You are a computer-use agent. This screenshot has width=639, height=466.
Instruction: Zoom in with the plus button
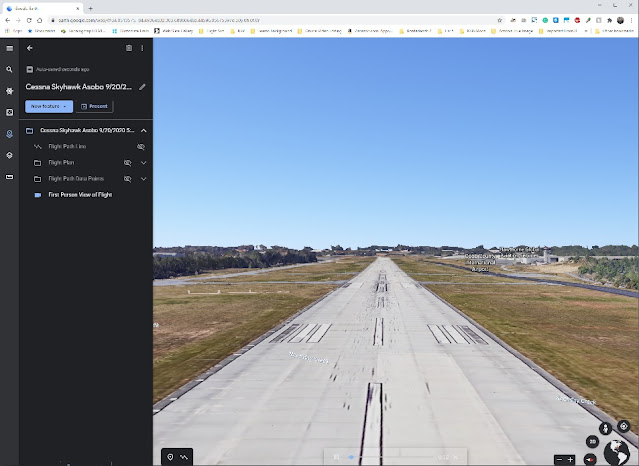click(570, 459)
